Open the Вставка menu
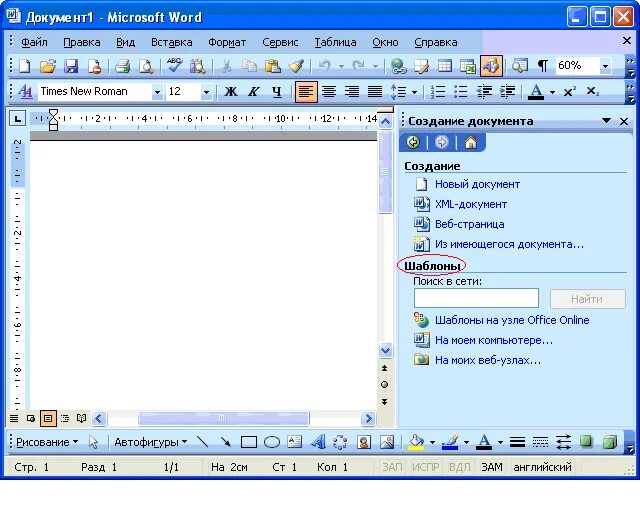Viewport: 640px width, 512px height. pyautogui.click(x=171, y=42)
